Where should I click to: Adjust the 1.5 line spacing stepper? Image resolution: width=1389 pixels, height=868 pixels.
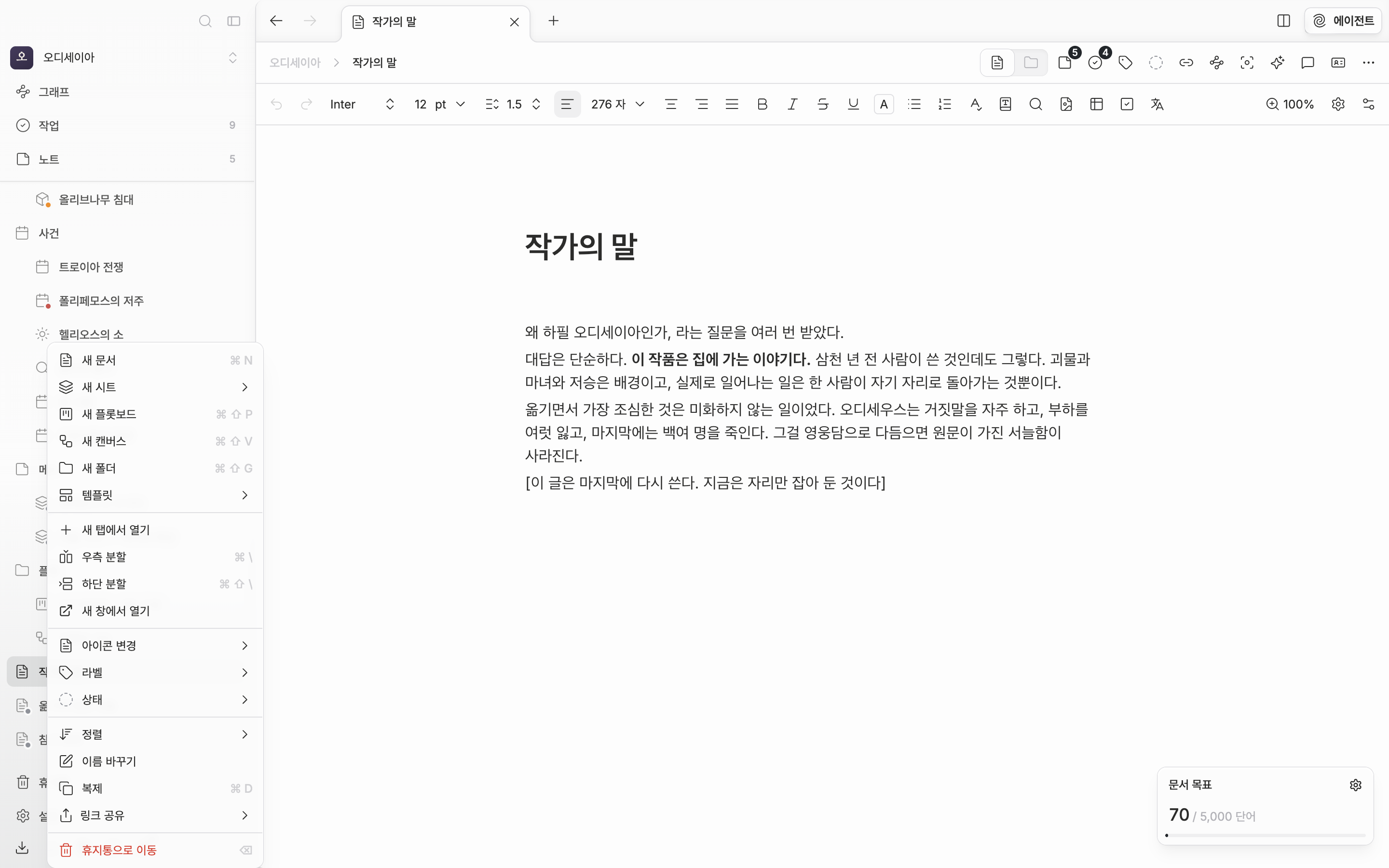coord(536,104)
